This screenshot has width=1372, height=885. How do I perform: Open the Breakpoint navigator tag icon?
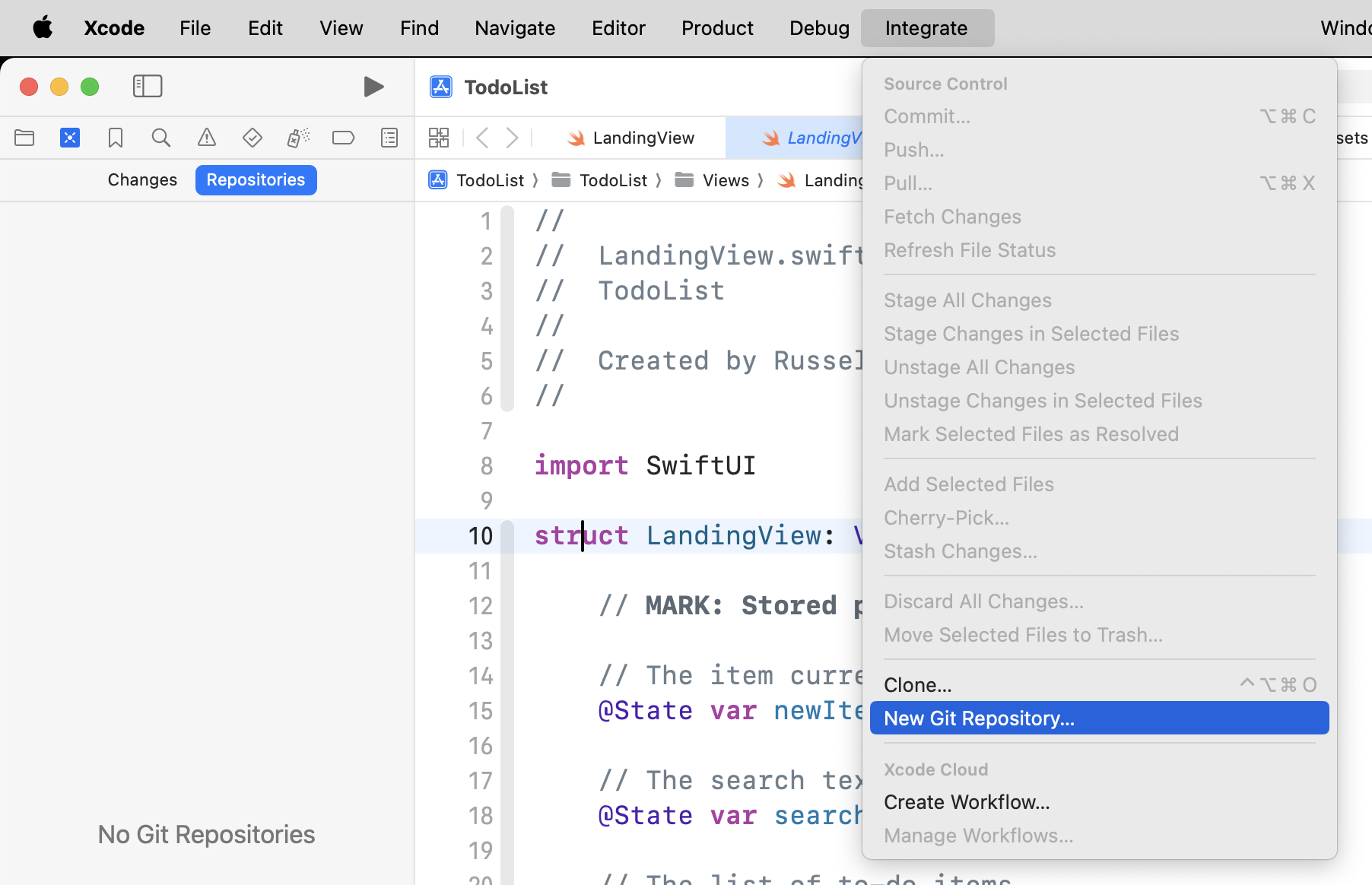point(343,138)
